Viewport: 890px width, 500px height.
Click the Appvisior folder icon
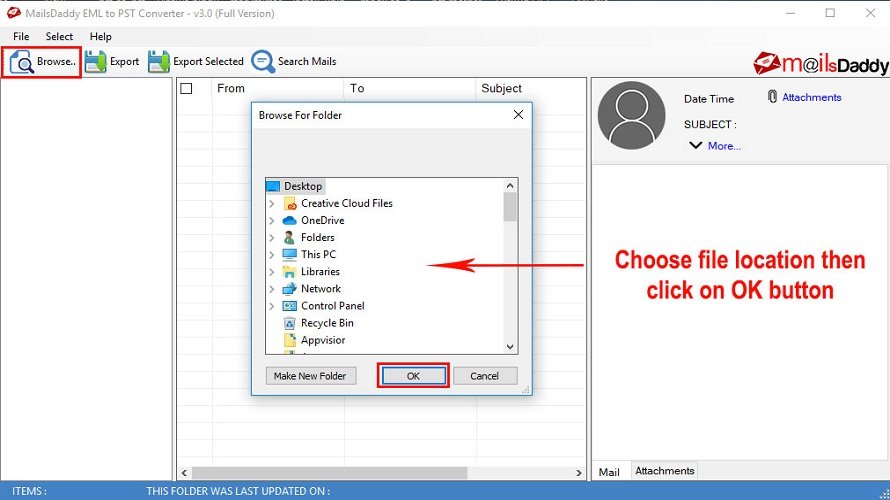(x=289, y=340)
